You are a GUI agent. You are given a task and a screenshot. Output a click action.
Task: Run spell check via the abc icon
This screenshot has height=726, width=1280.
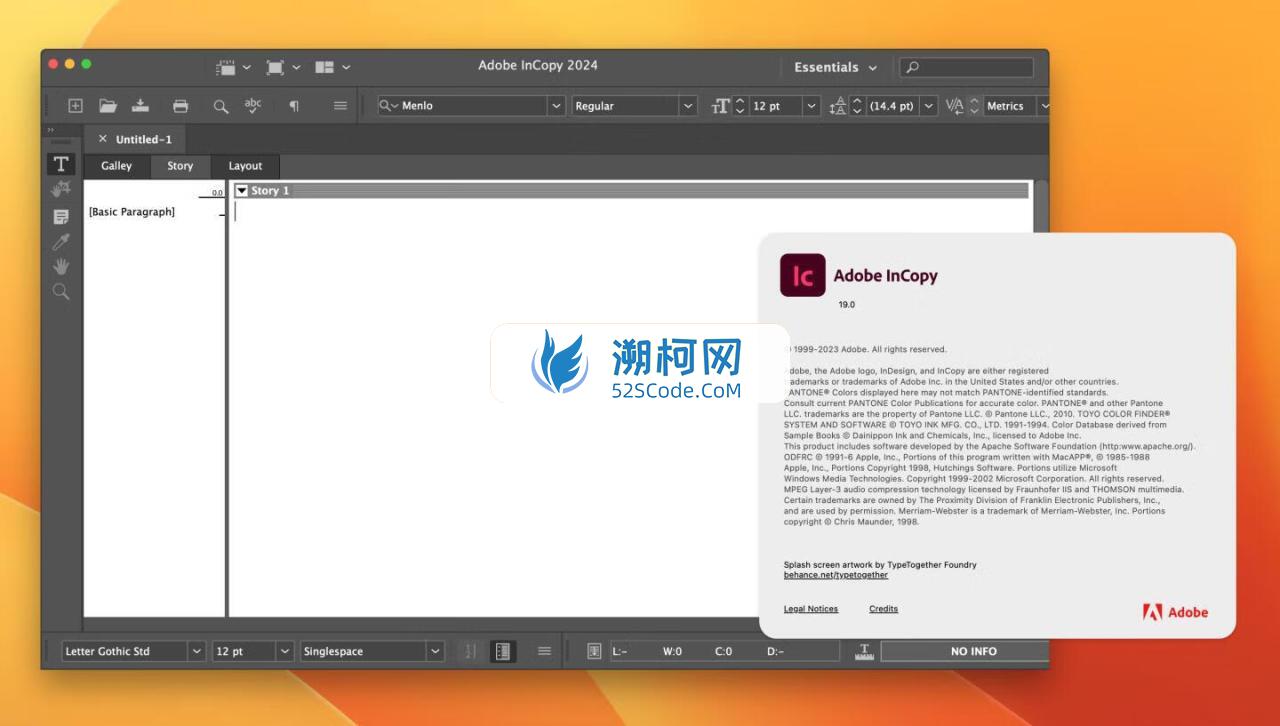click(254, 106)
